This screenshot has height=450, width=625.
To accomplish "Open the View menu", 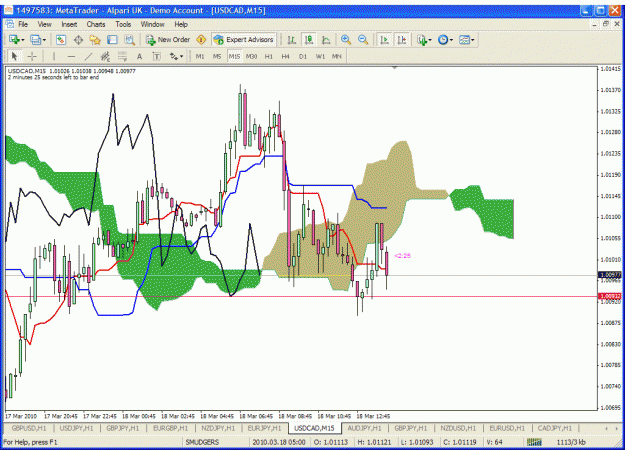I will (x=45, y=24).
